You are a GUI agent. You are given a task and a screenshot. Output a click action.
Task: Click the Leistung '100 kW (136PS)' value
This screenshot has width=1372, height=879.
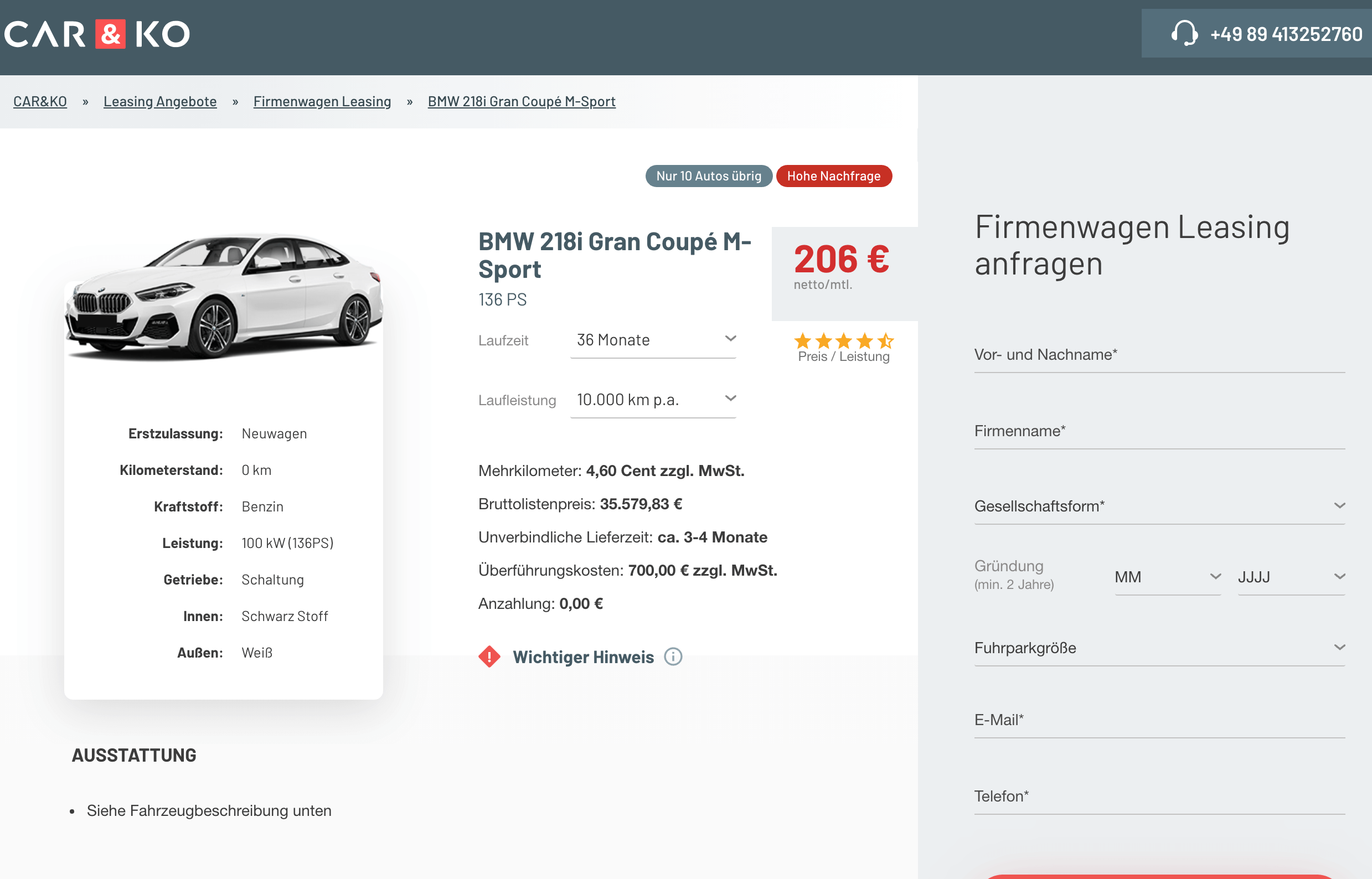pos(287,544)
